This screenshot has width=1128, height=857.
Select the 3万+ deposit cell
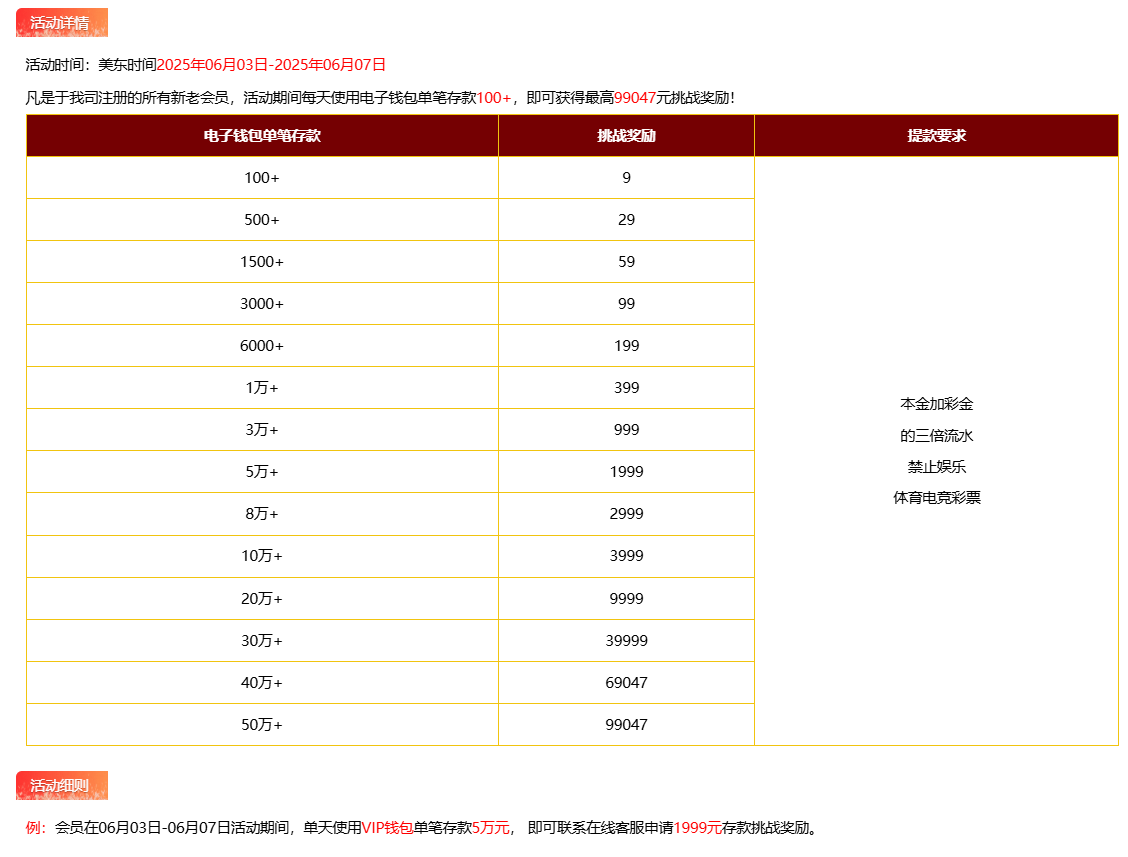coord(262,430)
